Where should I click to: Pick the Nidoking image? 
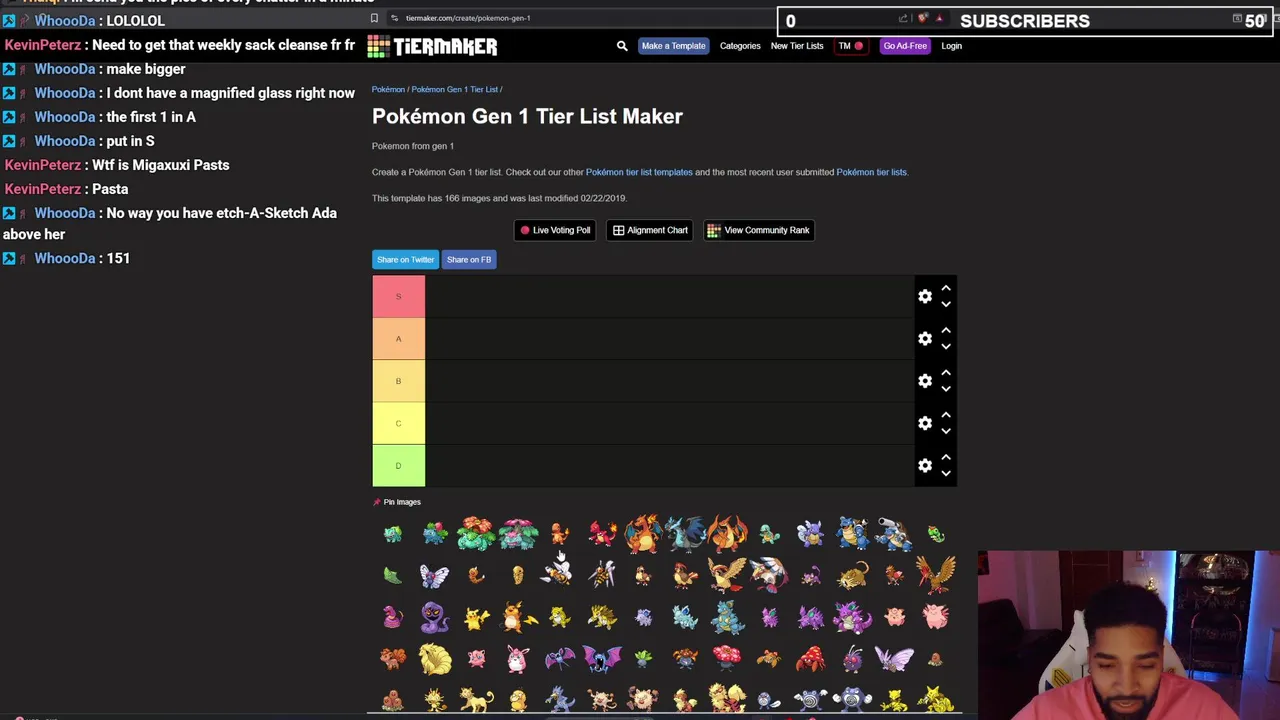tap(852, 617)
